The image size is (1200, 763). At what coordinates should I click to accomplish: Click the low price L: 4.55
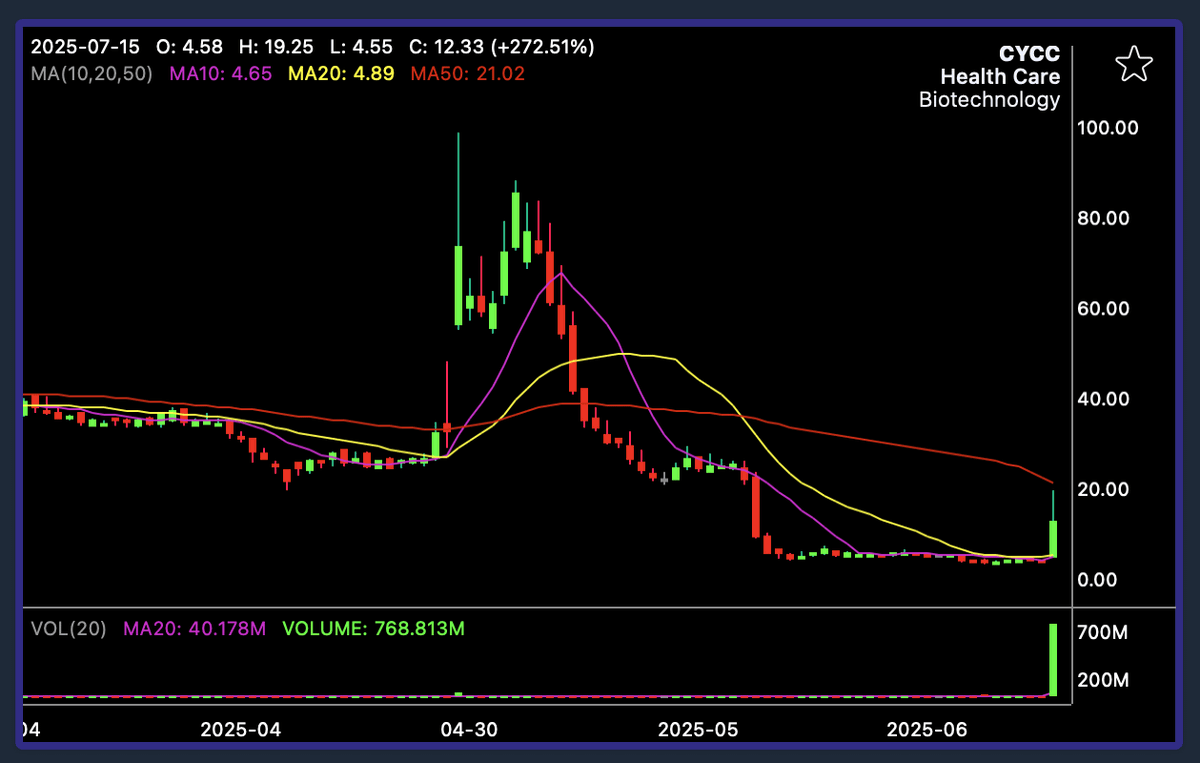(359, 47)
